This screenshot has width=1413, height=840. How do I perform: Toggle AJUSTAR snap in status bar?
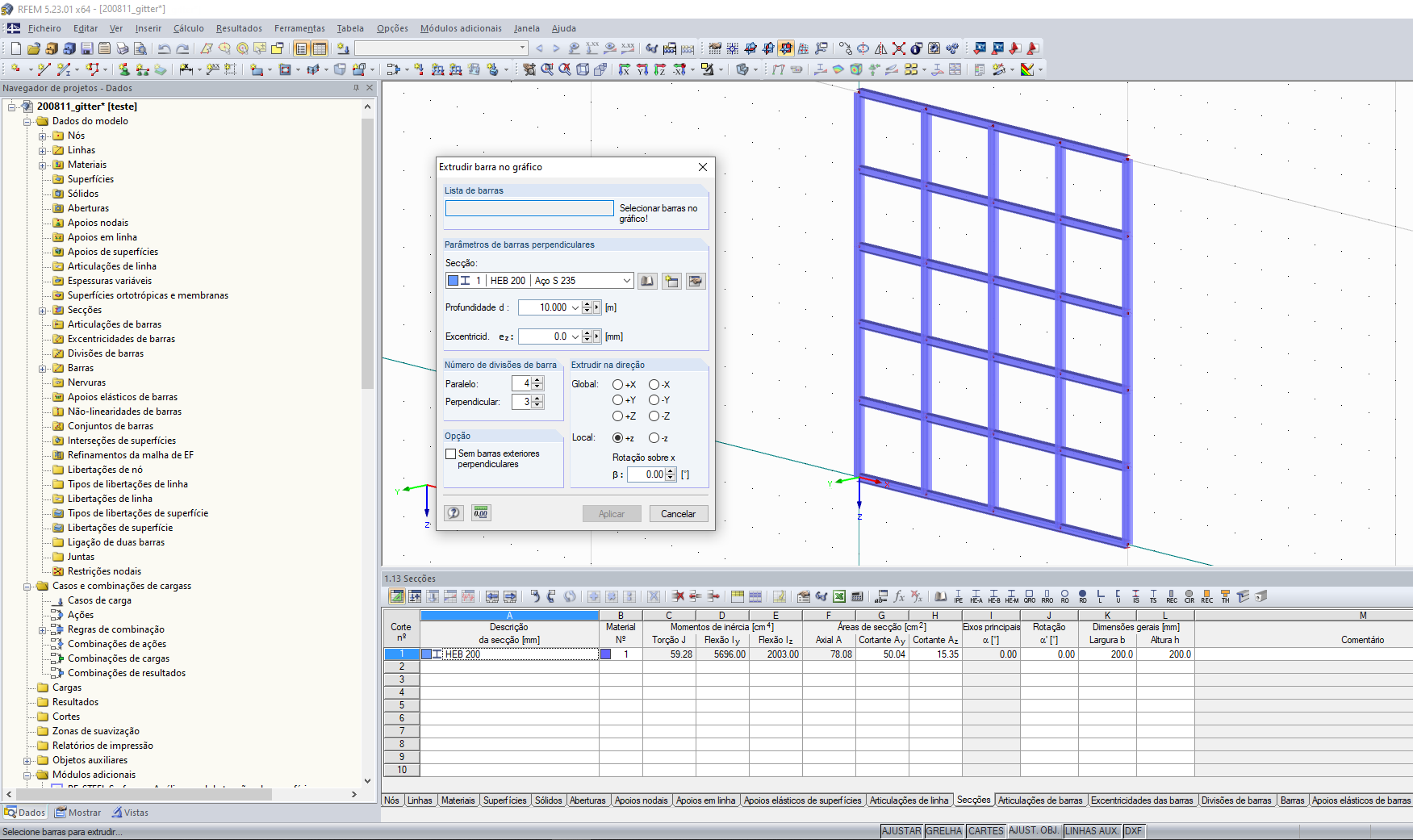pyautogui.click(x=901, y=831)
